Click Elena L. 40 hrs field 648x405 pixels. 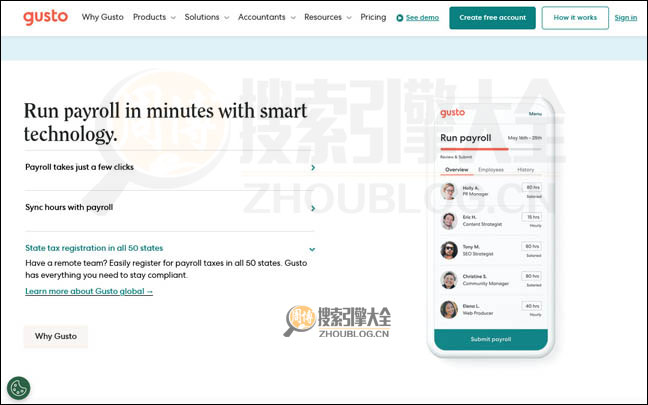(532, 306)
